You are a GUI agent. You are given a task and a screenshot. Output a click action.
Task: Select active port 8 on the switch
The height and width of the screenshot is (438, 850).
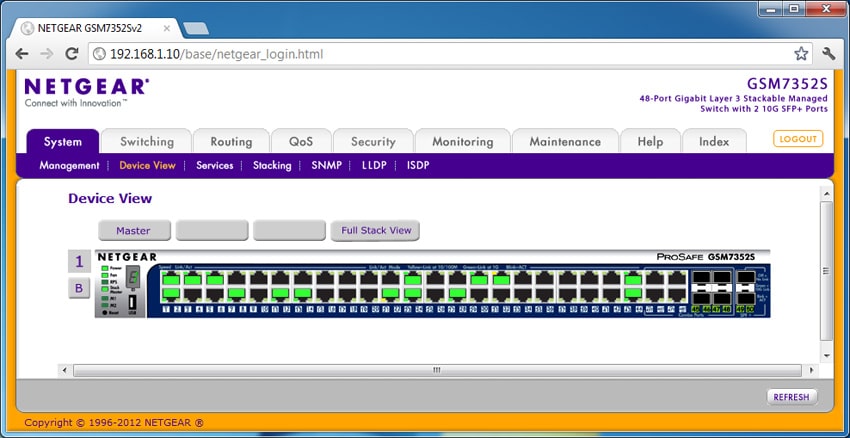tap(237, 294)
